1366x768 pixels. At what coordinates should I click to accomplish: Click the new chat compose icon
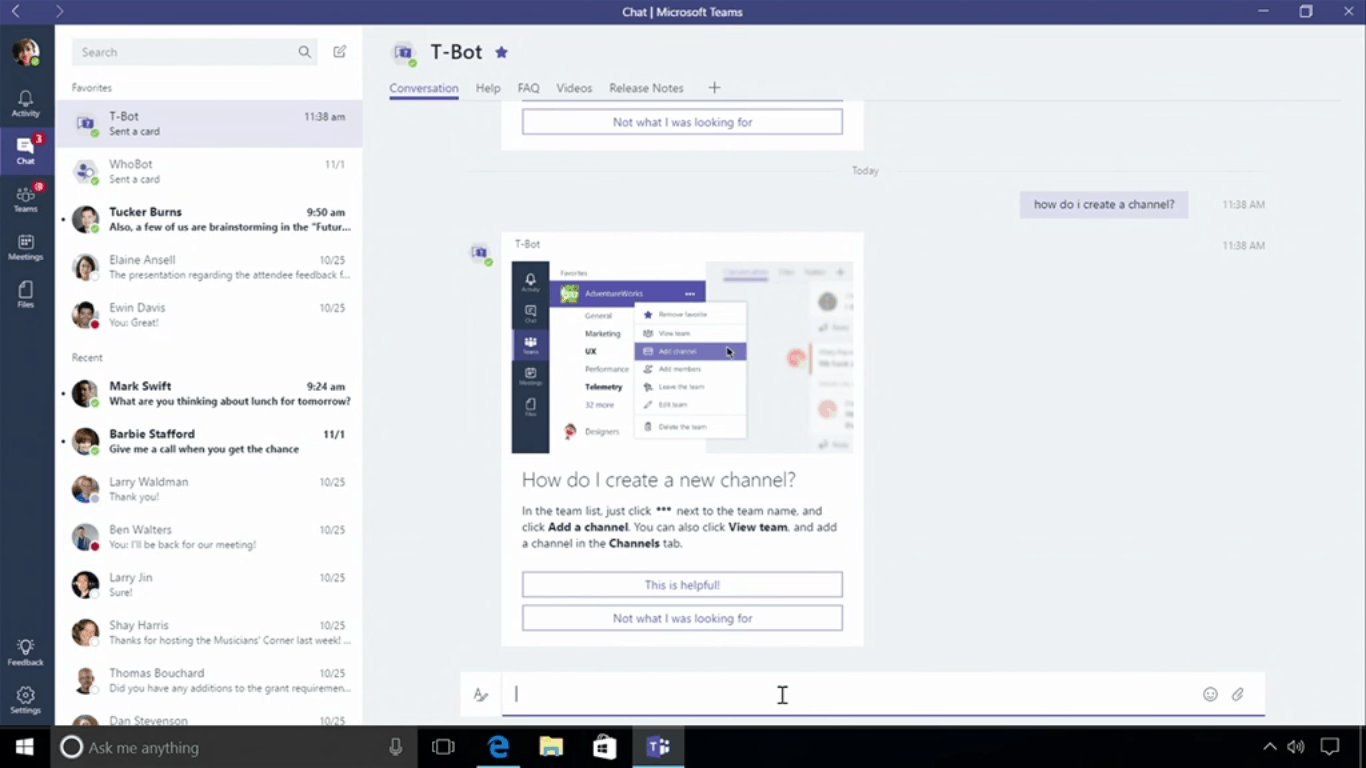pos(340,52)
